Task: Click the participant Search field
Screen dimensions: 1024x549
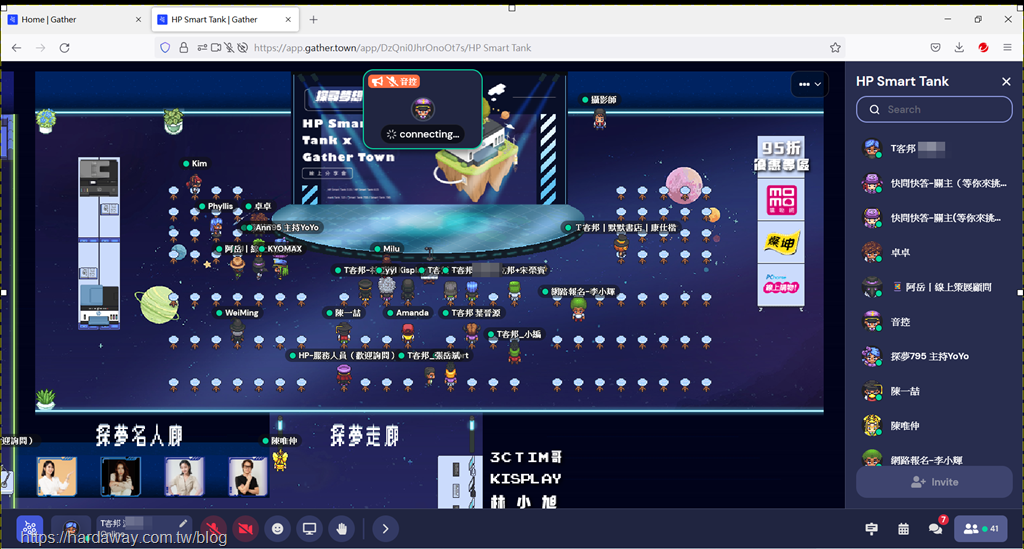Action: 934,110
